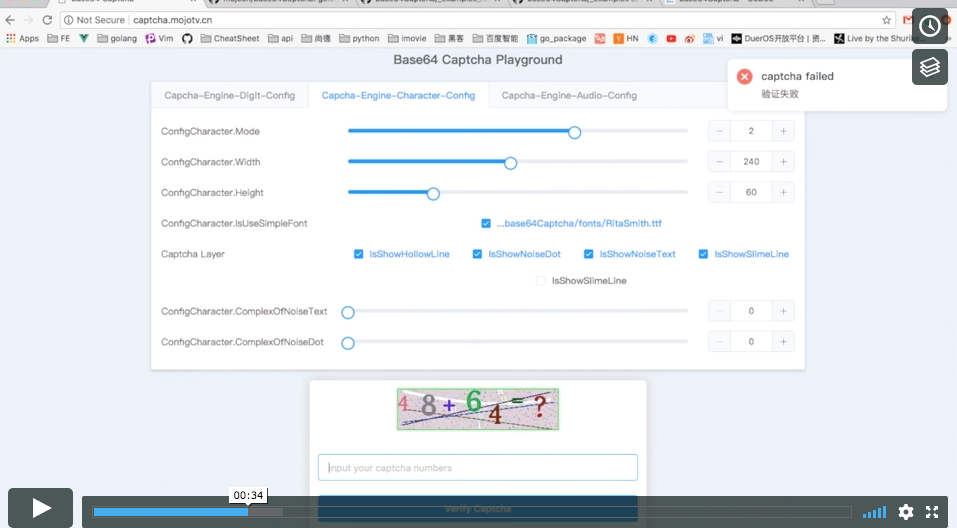957x528 pixels.
Task: Increase ConfigCharacter.Width value
Action: point(783,162)
